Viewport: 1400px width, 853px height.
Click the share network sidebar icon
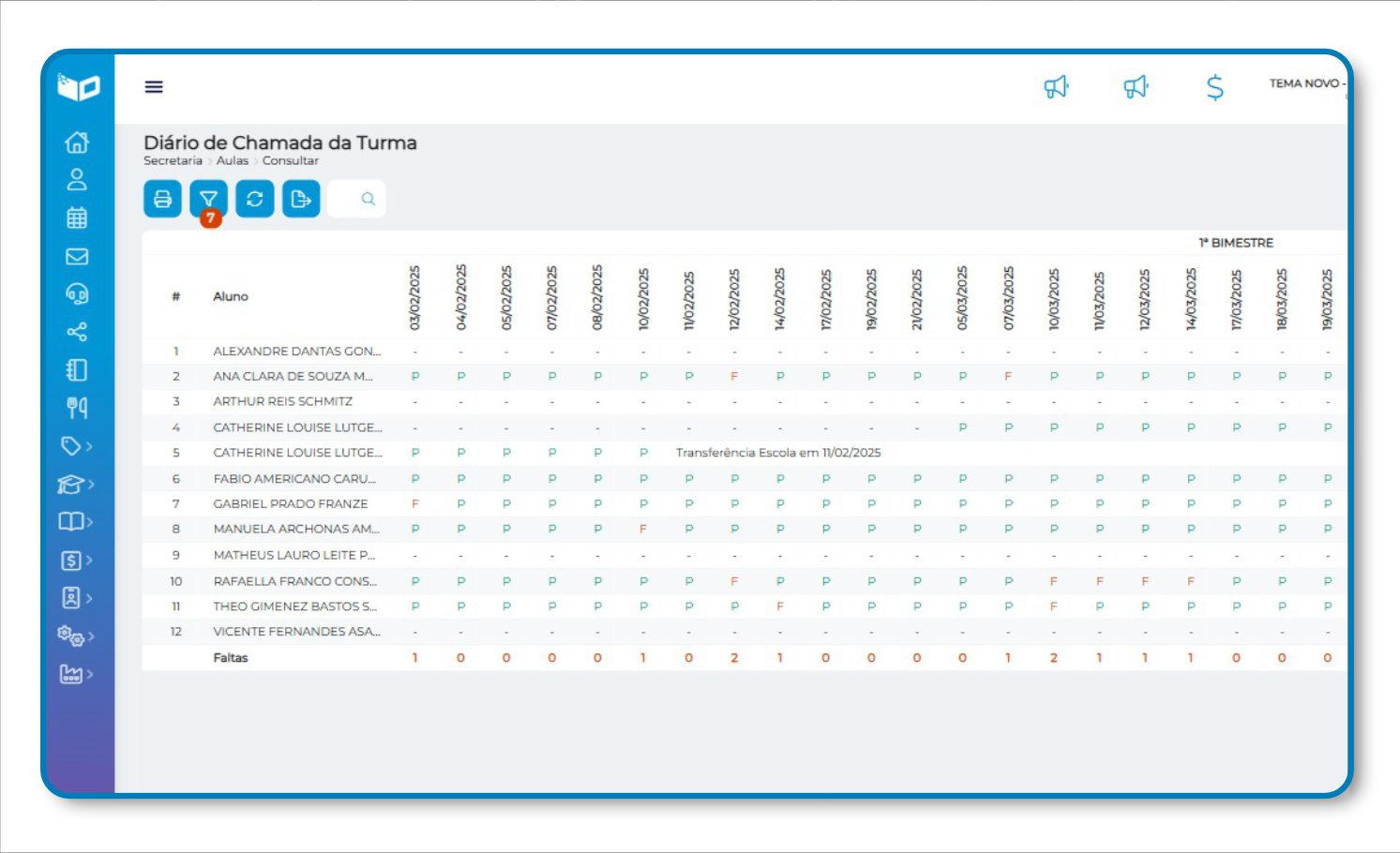(77, 332)
